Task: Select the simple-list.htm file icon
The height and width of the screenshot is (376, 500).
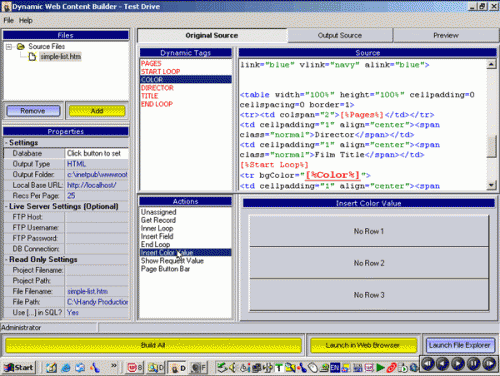Action: pos(32,57)
